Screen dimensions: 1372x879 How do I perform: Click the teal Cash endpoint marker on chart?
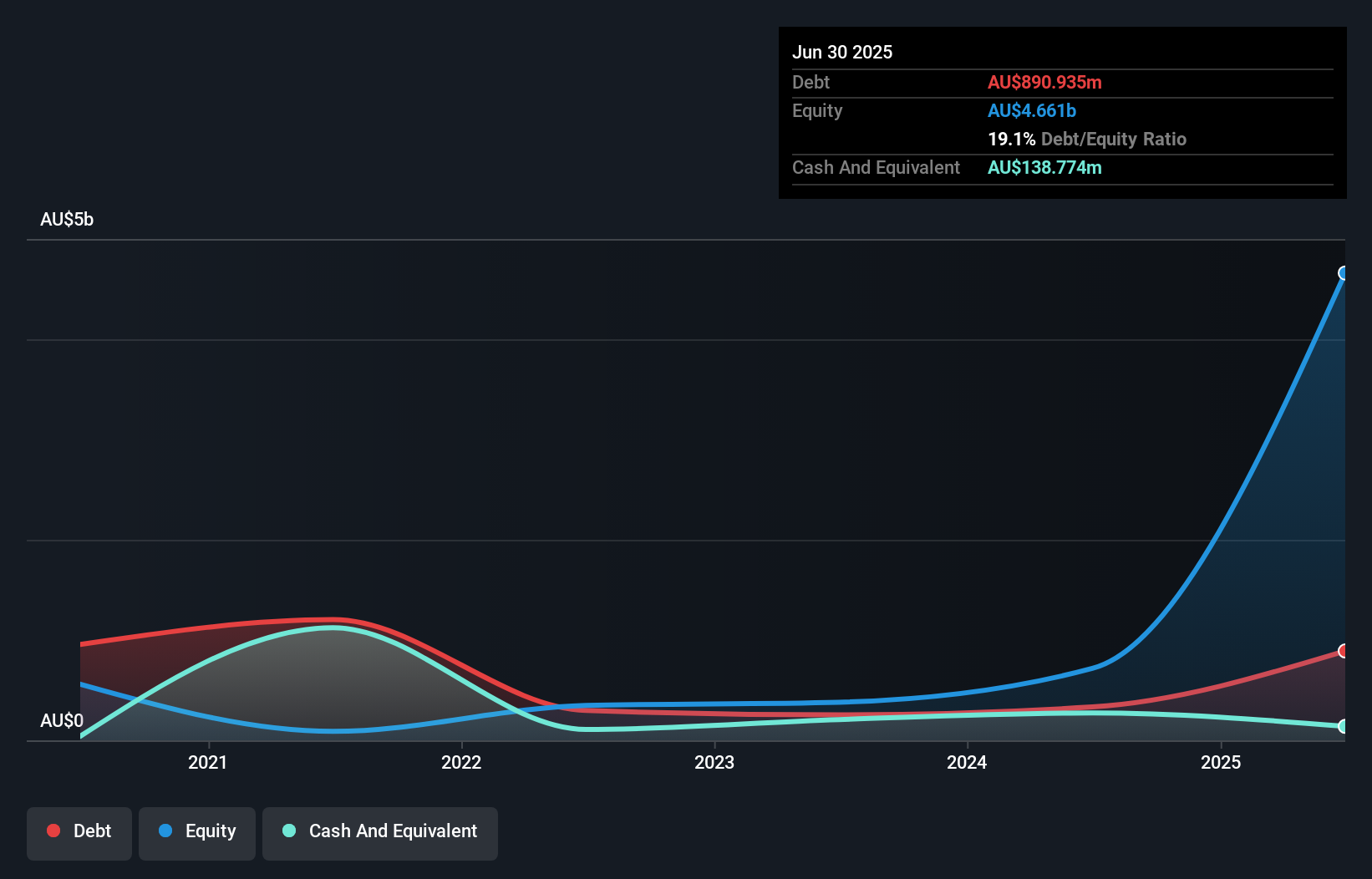click(x=1344, y=728)
